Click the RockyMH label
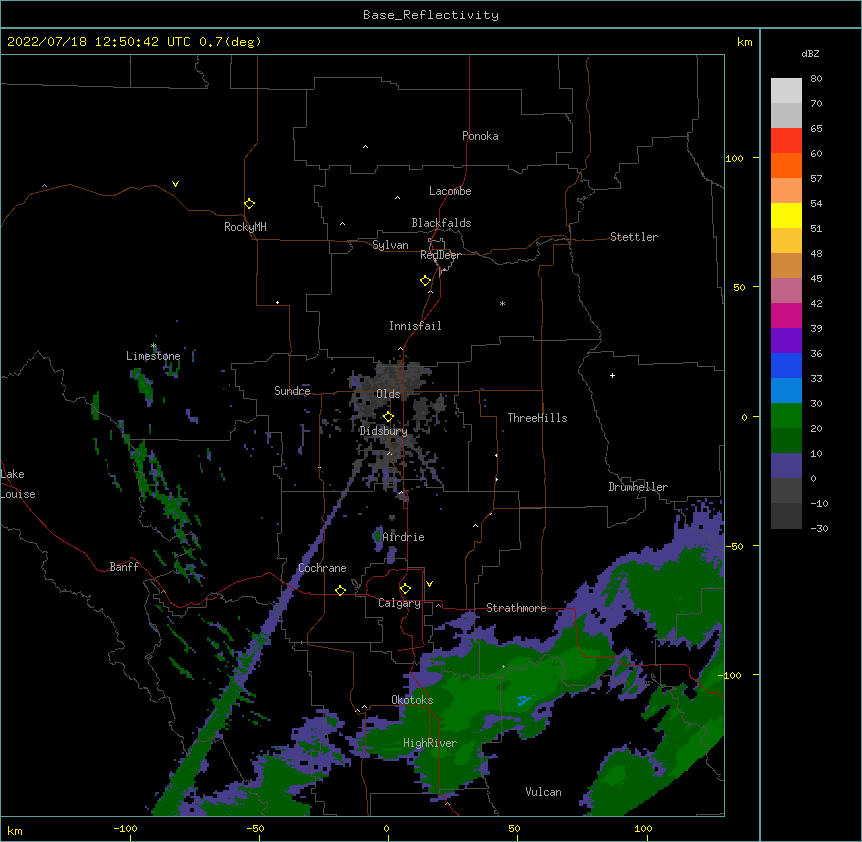 (x=245, y=227)
